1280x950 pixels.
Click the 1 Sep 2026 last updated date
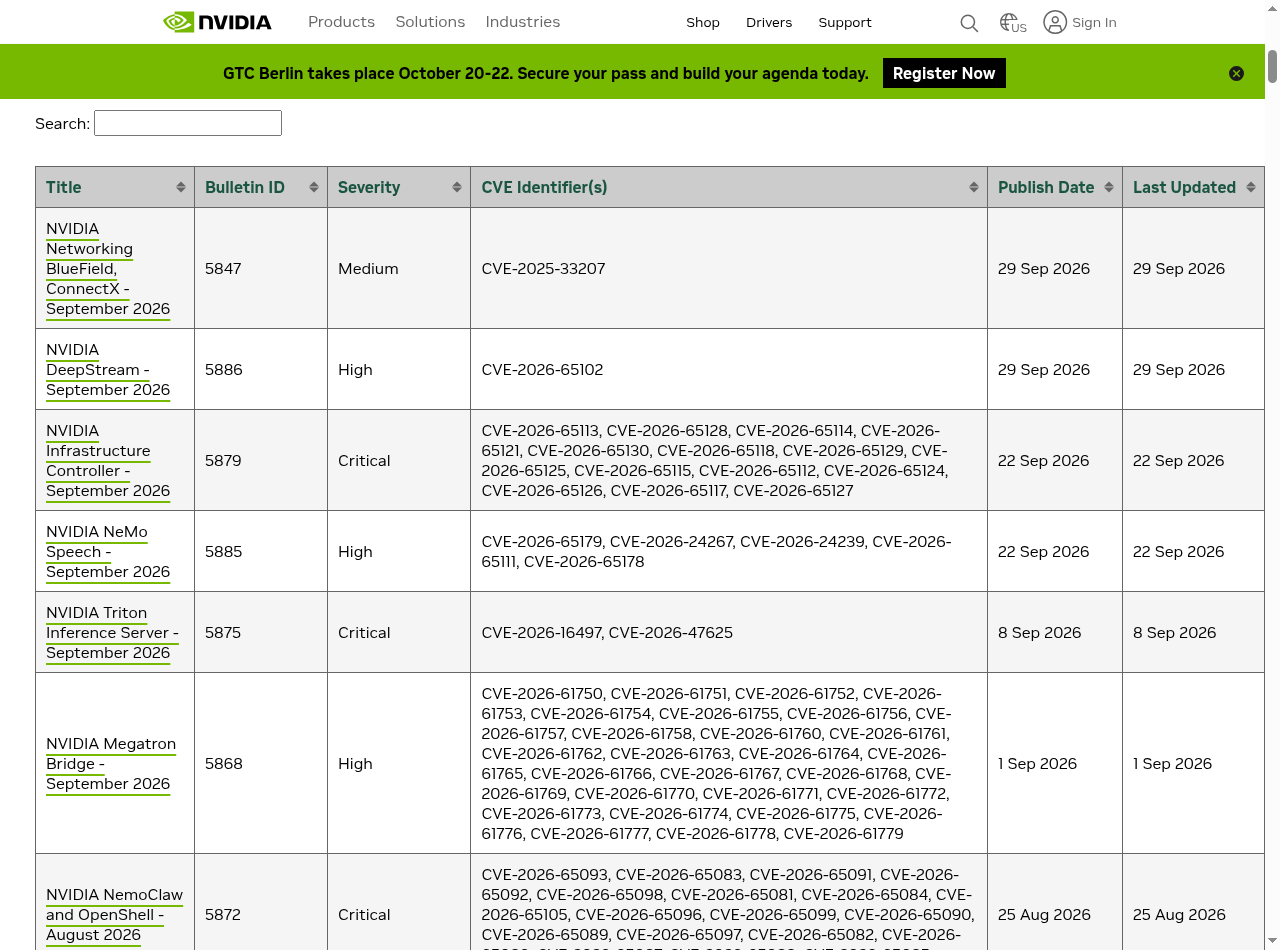pos(1172,764)
